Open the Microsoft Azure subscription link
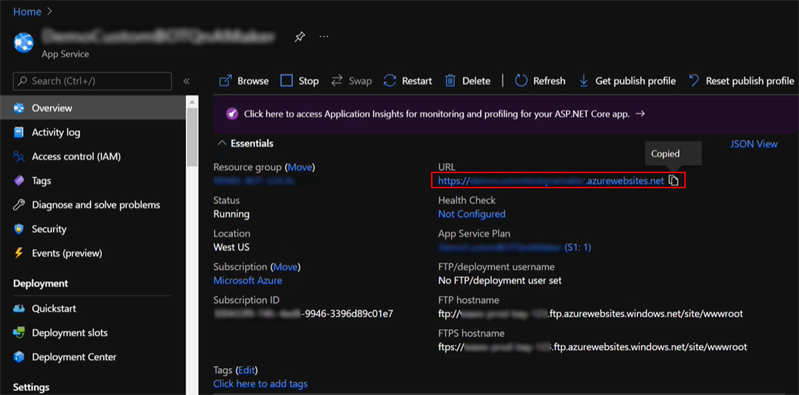Image resolution: width=799 pixels, height=395 pixels. [248, 280]
